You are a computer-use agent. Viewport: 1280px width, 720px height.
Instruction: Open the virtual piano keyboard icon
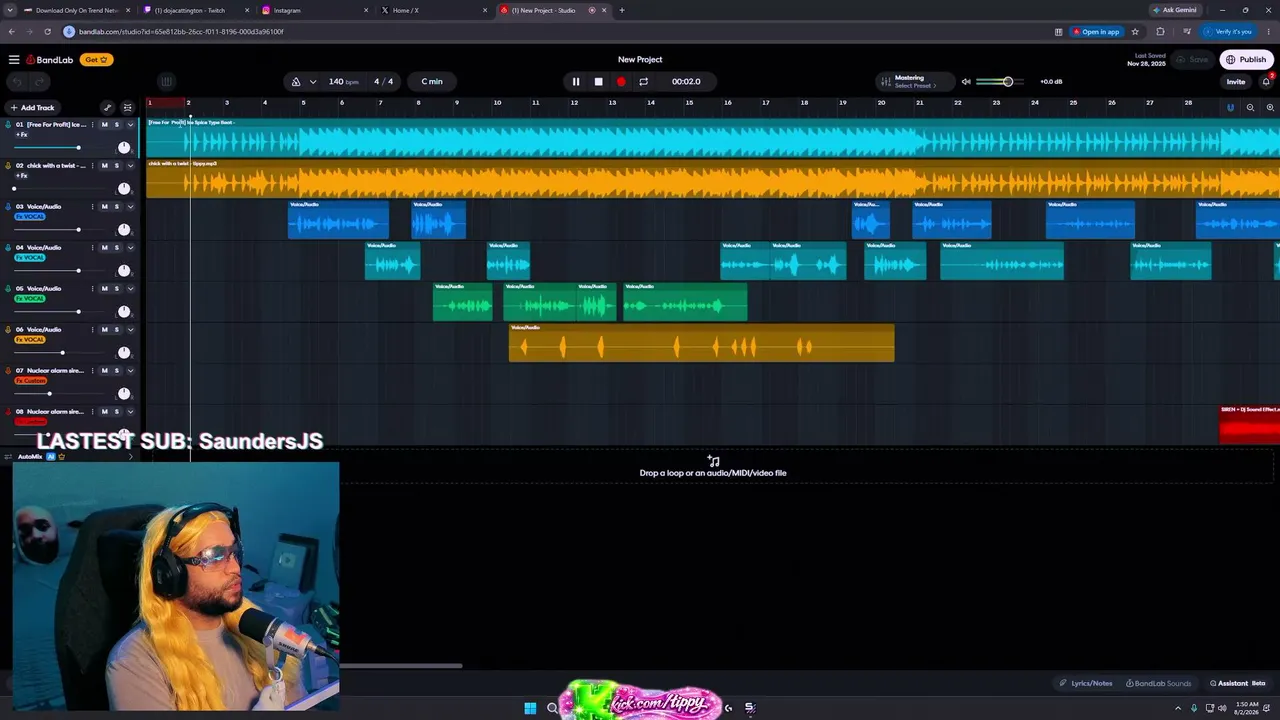point(167,82)
